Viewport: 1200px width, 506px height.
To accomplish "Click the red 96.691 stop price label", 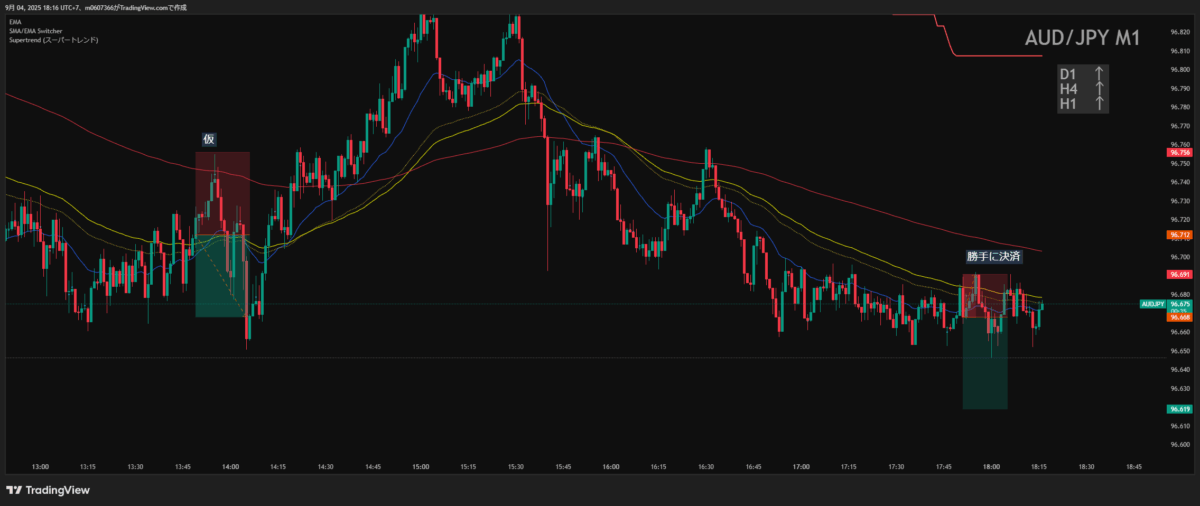I will click(x=1179, y=274).
